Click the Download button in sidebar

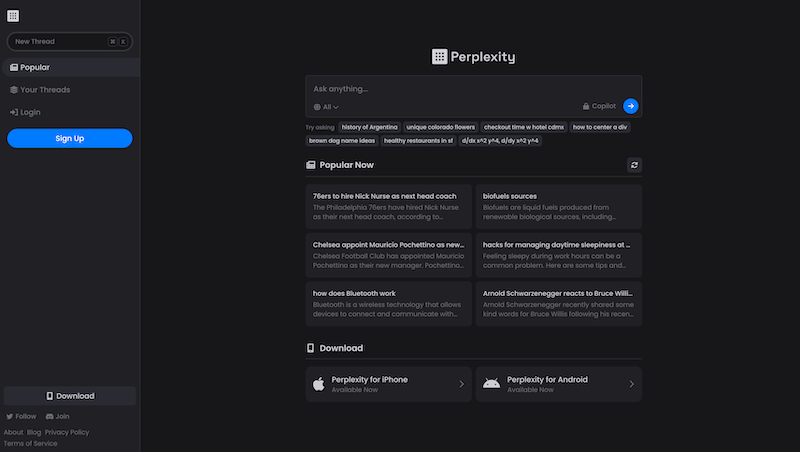pyautogui.click(x=69, y=396)
